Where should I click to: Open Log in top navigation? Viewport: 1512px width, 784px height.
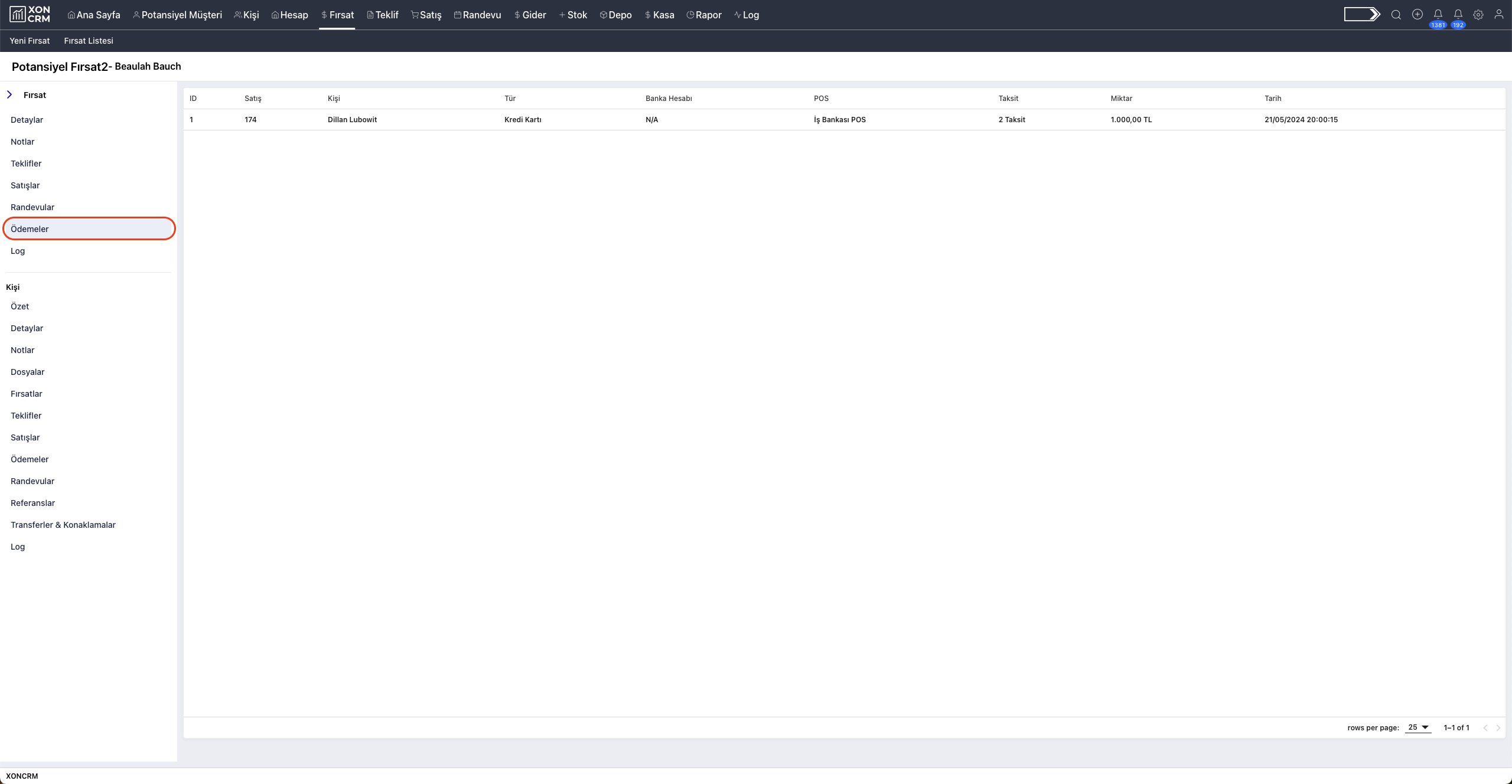pyautogui.click(x=747, y=15)
